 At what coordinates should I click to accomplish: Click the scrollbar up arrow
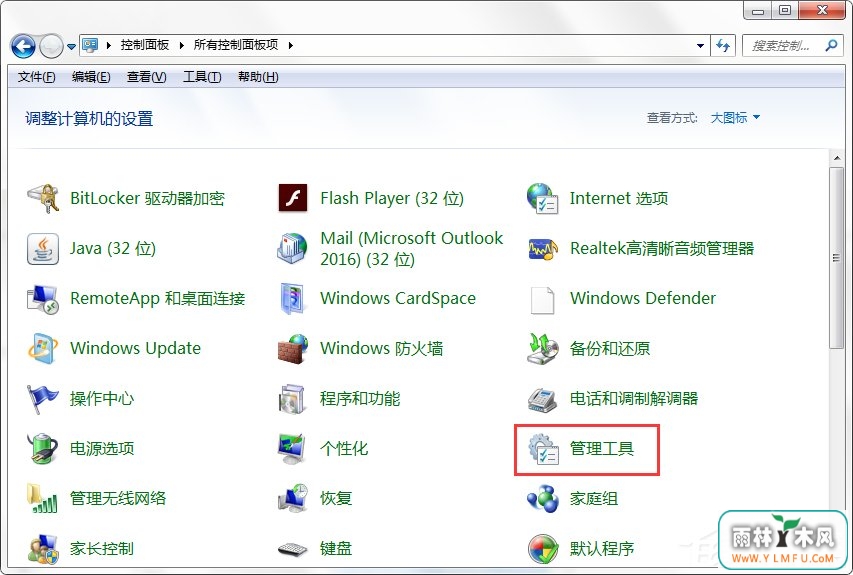(836, 158)
